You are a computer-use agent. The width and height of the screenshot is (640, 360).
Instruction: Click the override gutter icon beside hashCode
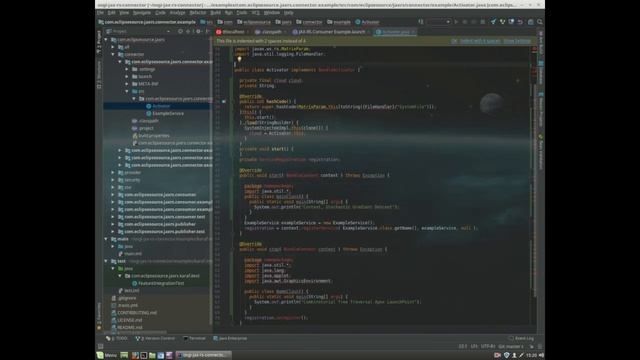[x=224, y=101]
